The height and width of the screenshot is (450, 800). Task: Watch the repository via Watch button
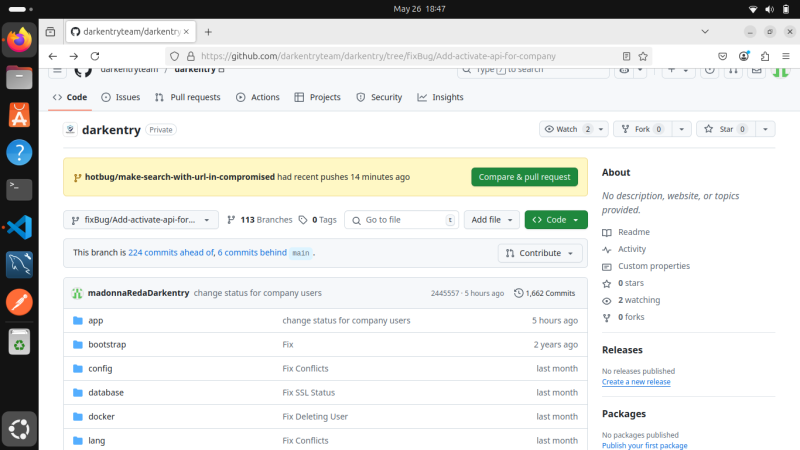point(568,129)
